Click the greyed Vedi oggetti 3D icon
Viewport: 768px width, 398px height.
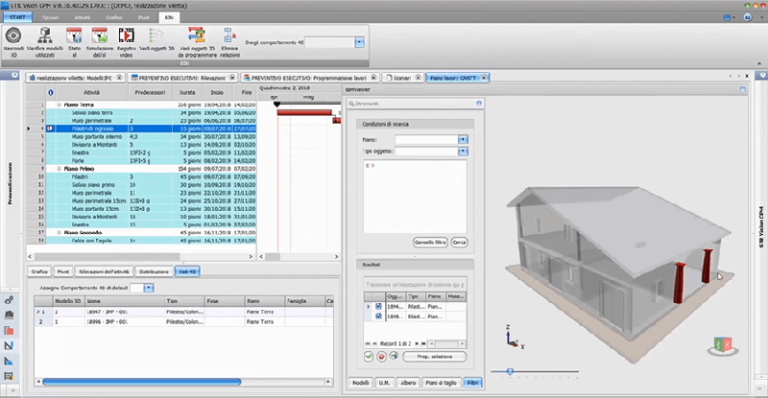[156, 35]
